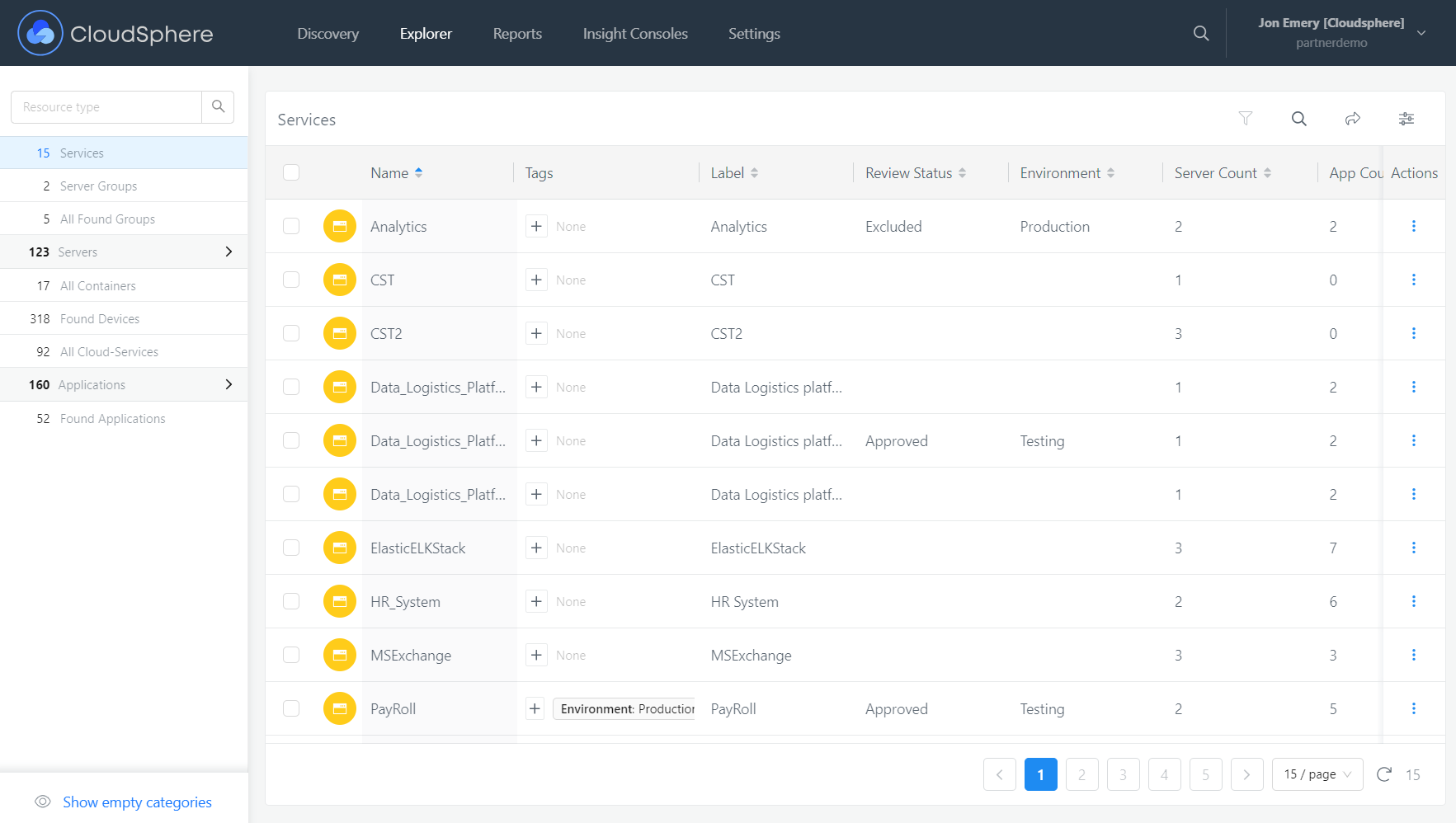Select Server Groups in sidebar
Screen dimensions: 1456x823
pos(124,186)
